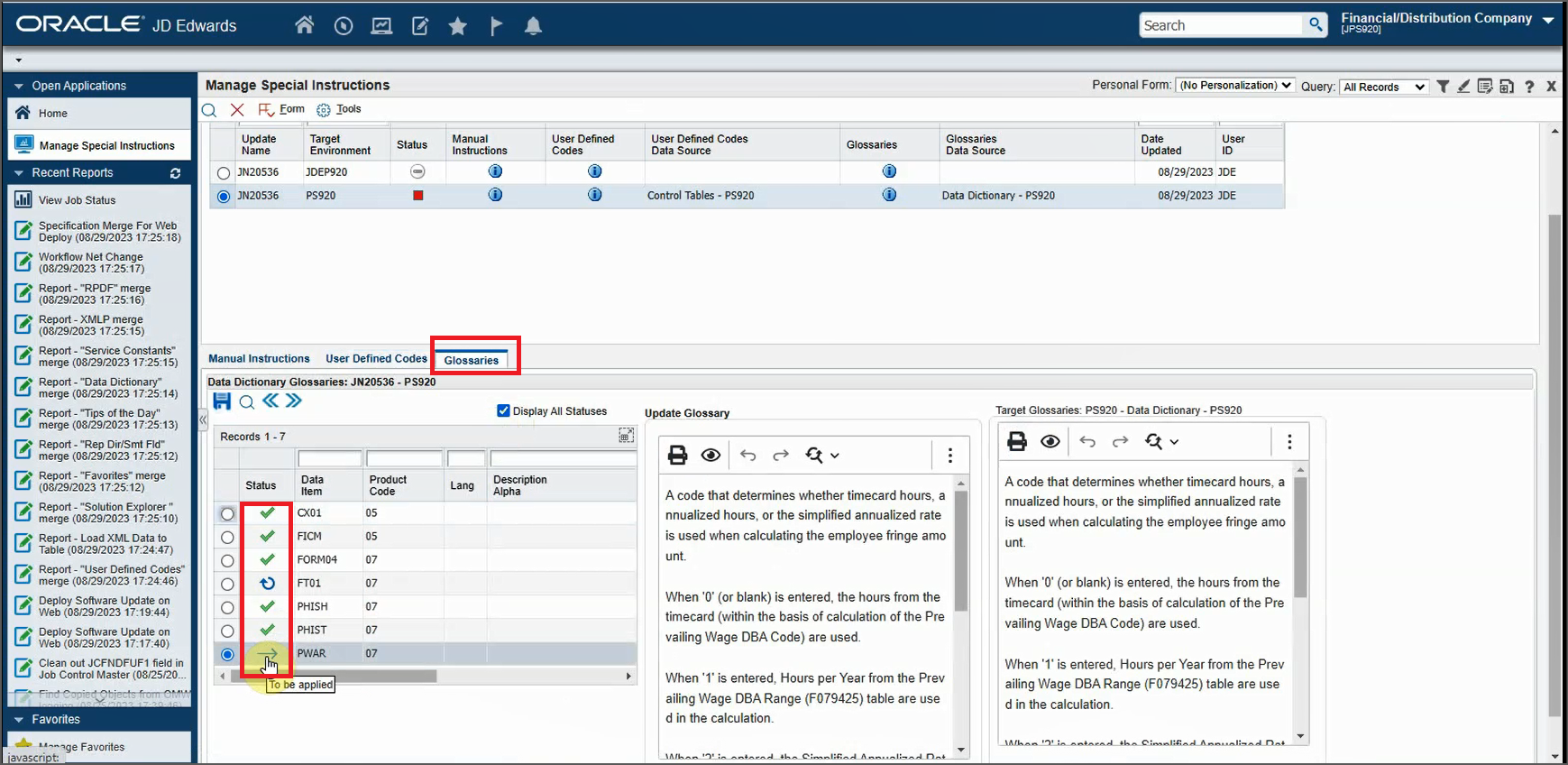Select radio button for PHISH row

[227, 608]
